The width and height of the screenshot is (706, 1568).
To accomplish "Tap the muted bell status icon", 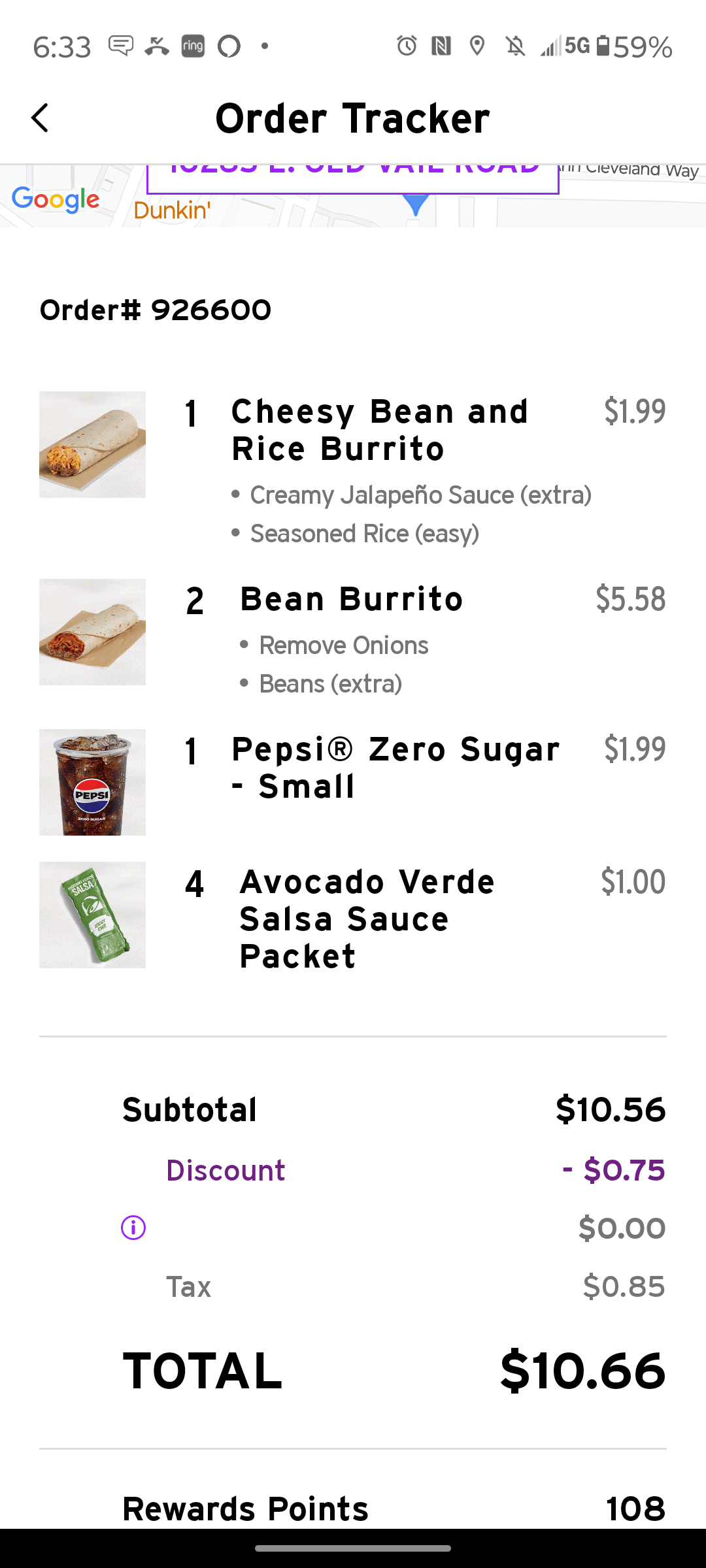I will tap(515, 46).
